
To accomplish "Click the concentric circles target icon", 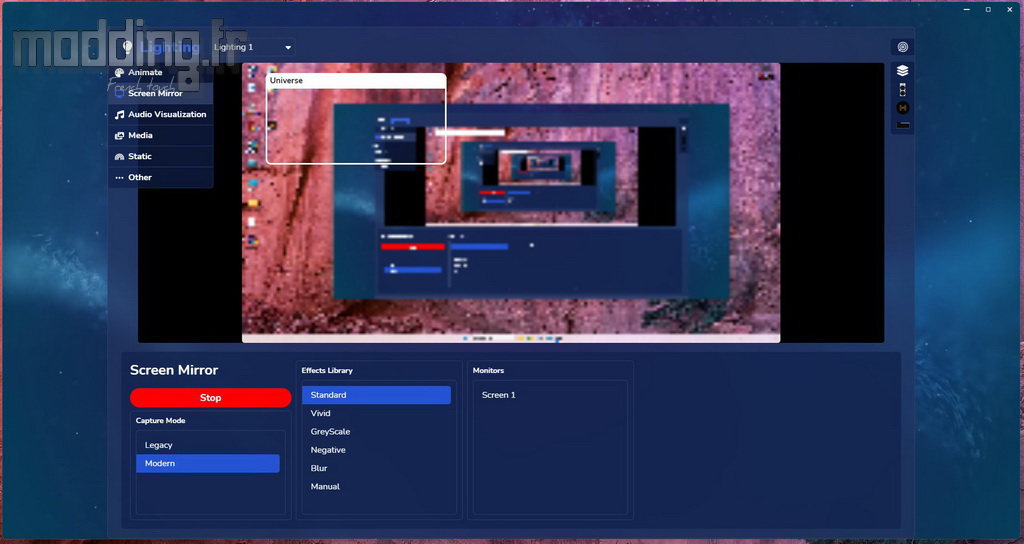I will click(x=903, y=47).
